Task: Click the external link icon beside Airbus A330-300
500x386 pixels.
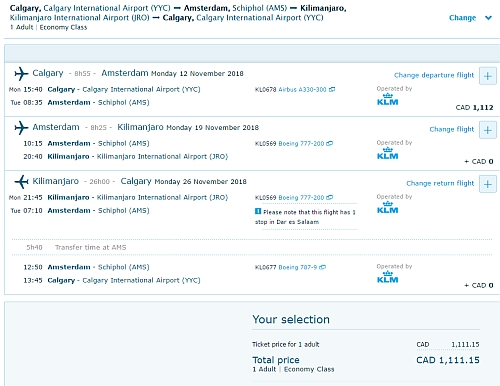Action: pyautogui.click(x=332, y=89)
